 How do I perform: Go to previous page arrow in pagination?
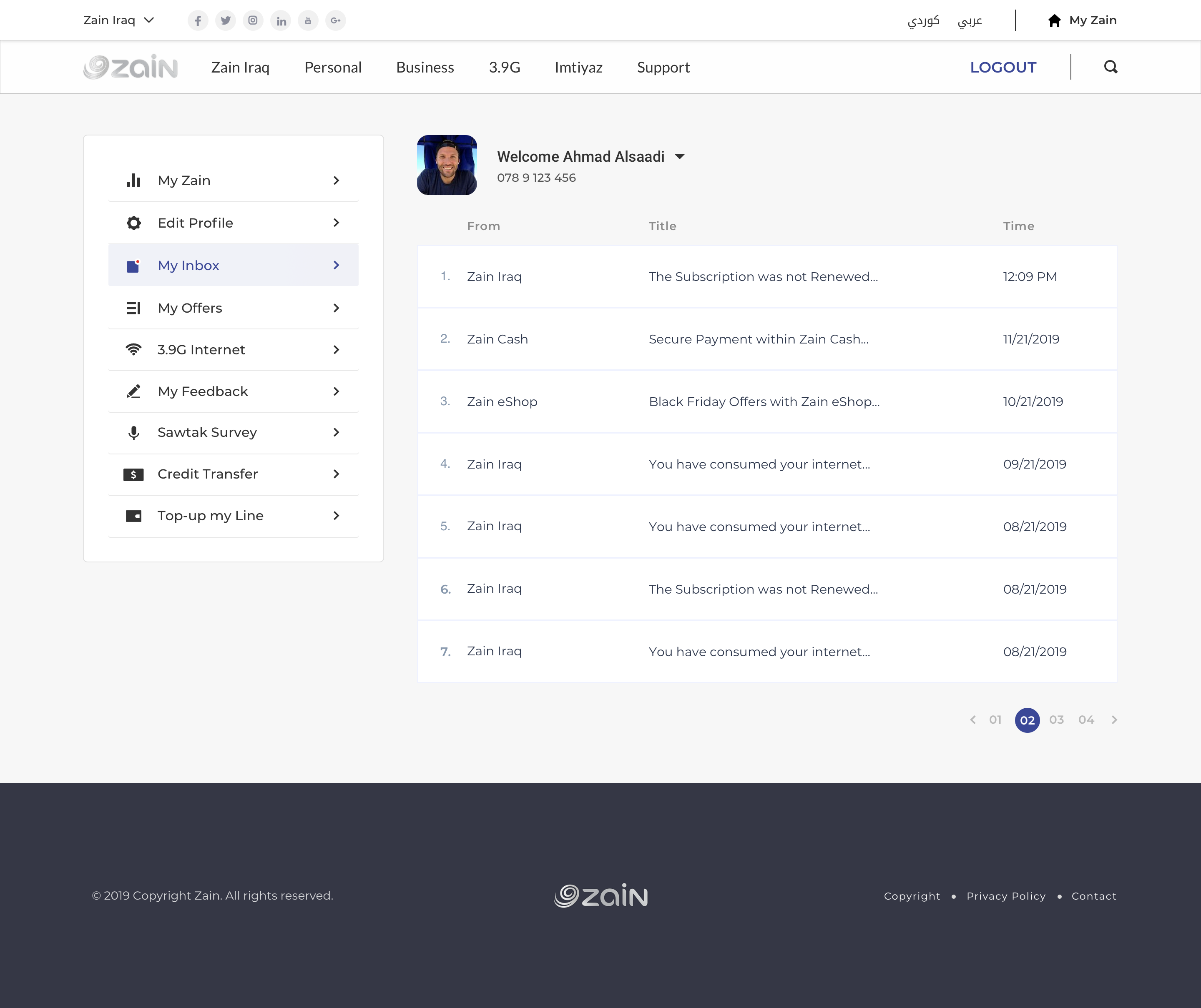(x=973, y=720)
